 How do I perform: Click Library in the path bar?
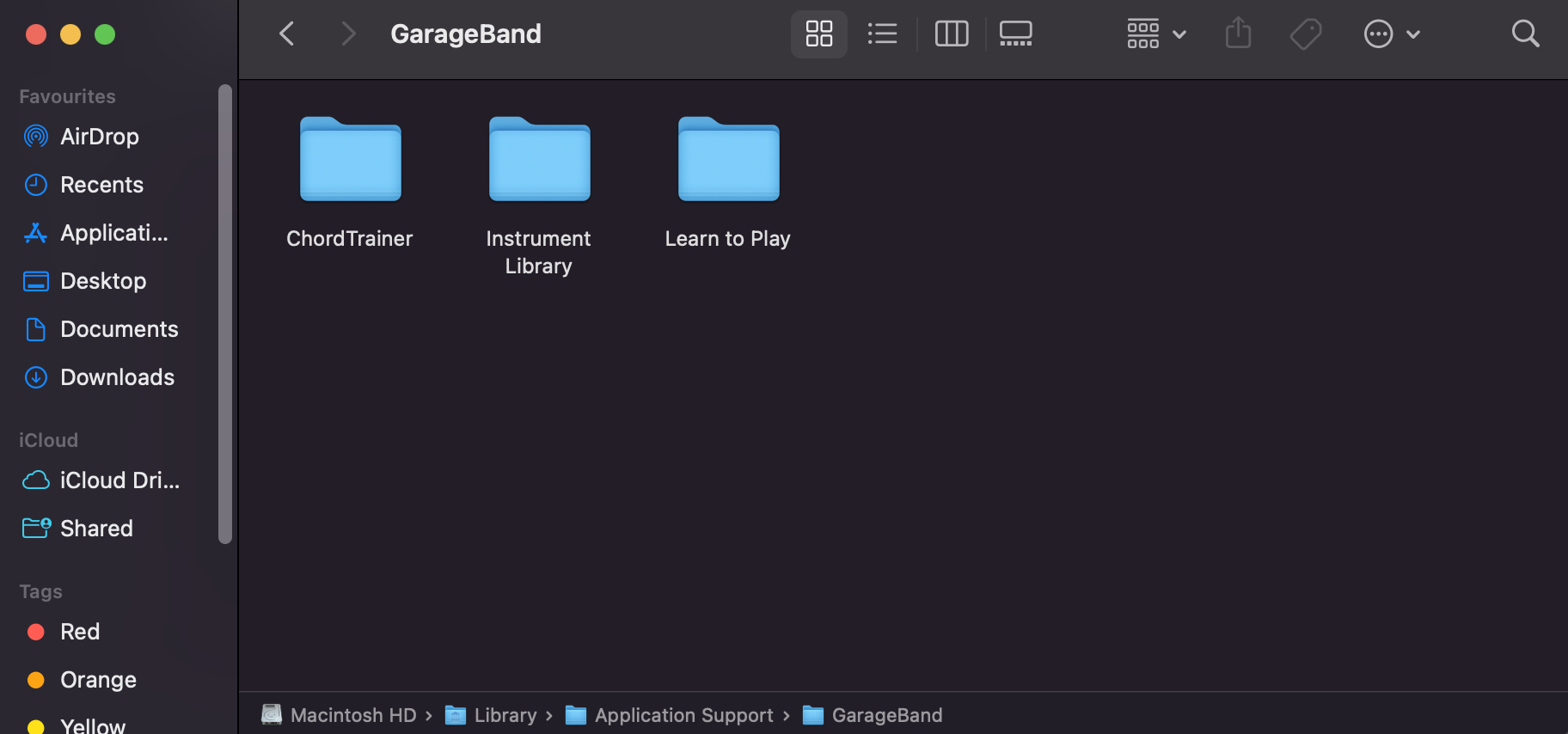click(490, 715)
